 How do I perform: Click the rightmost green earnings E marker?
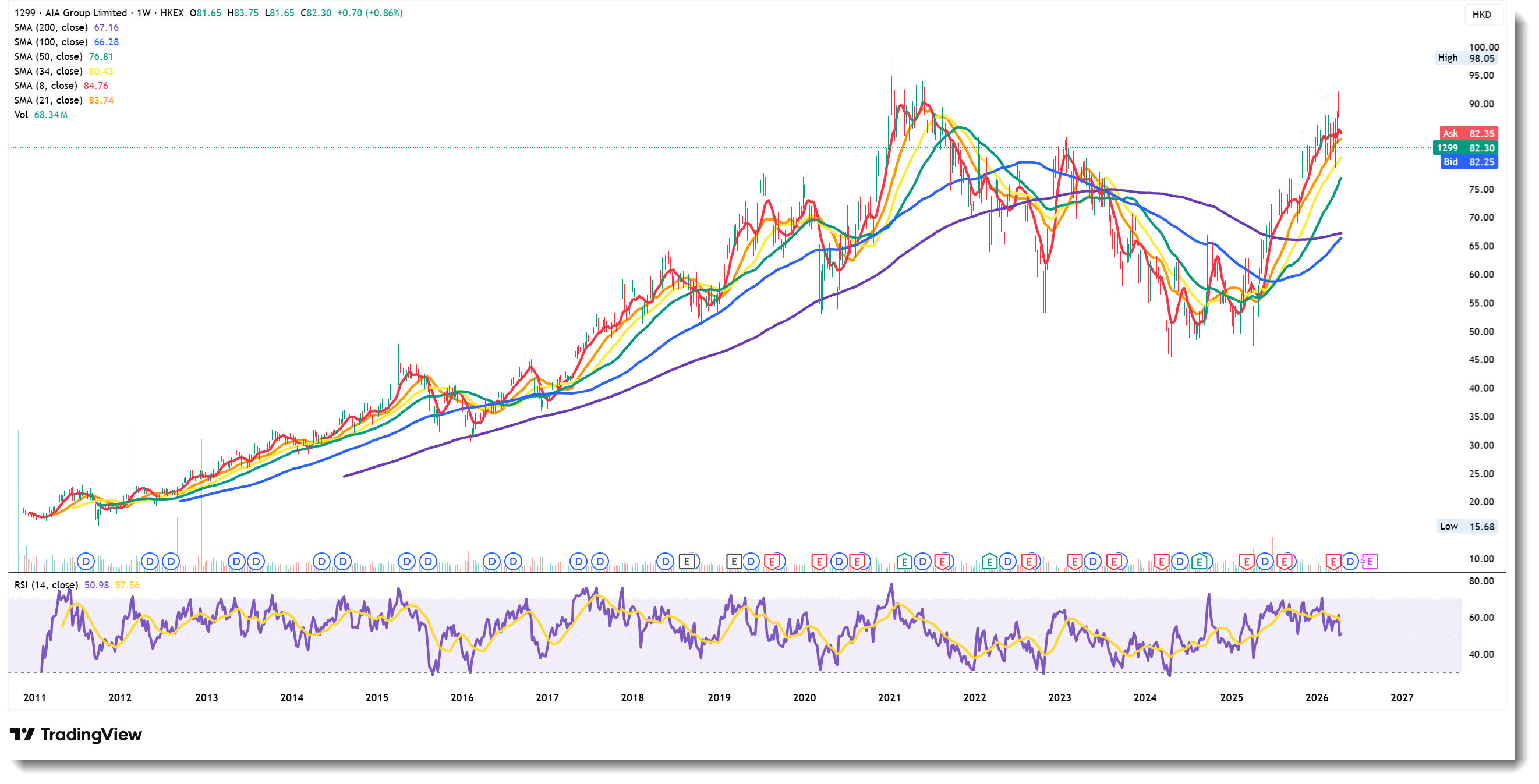point(1199,561)
